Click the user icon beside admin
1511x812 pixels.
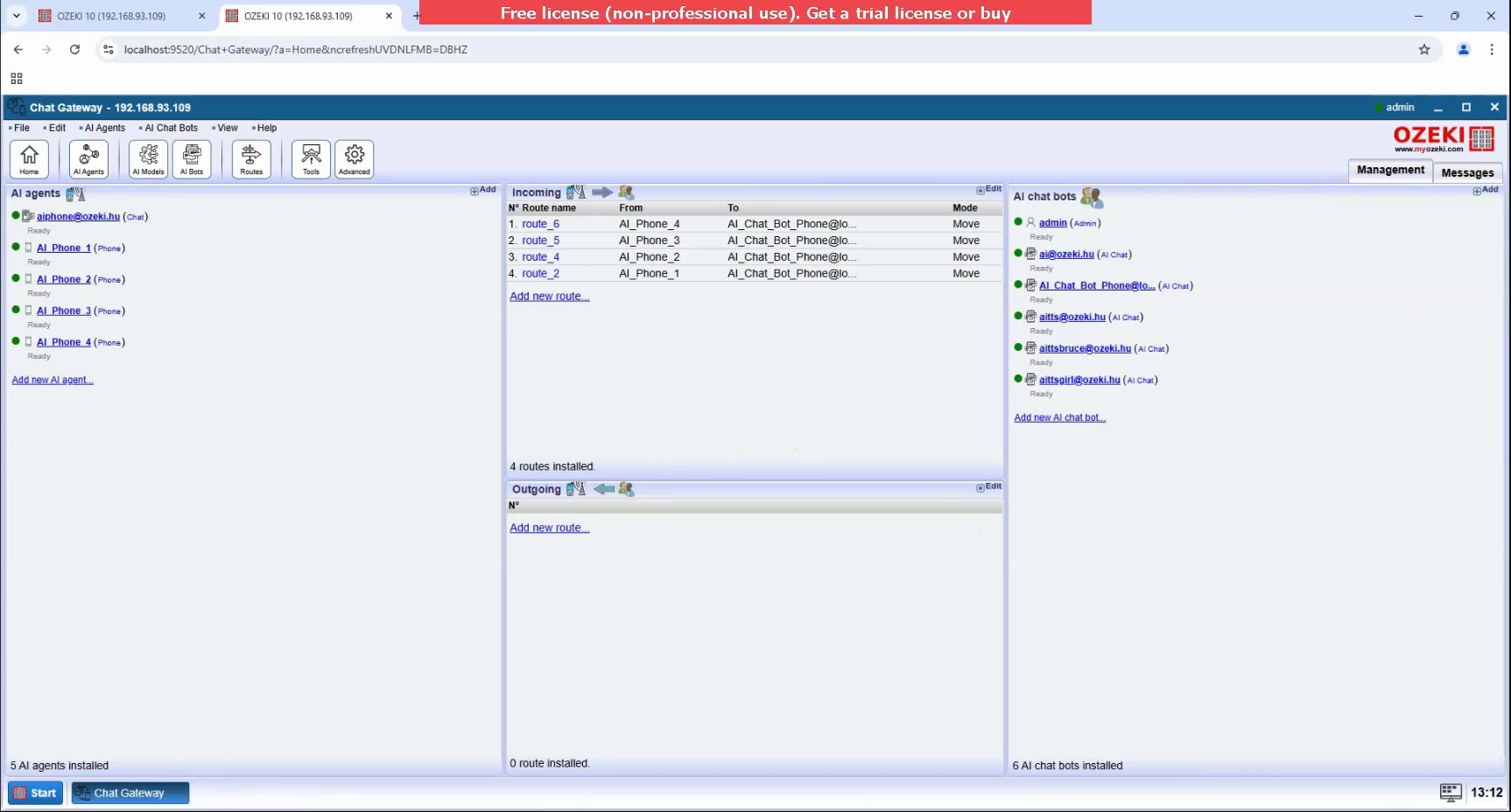pyautogui.click(x=1031, y=222)
